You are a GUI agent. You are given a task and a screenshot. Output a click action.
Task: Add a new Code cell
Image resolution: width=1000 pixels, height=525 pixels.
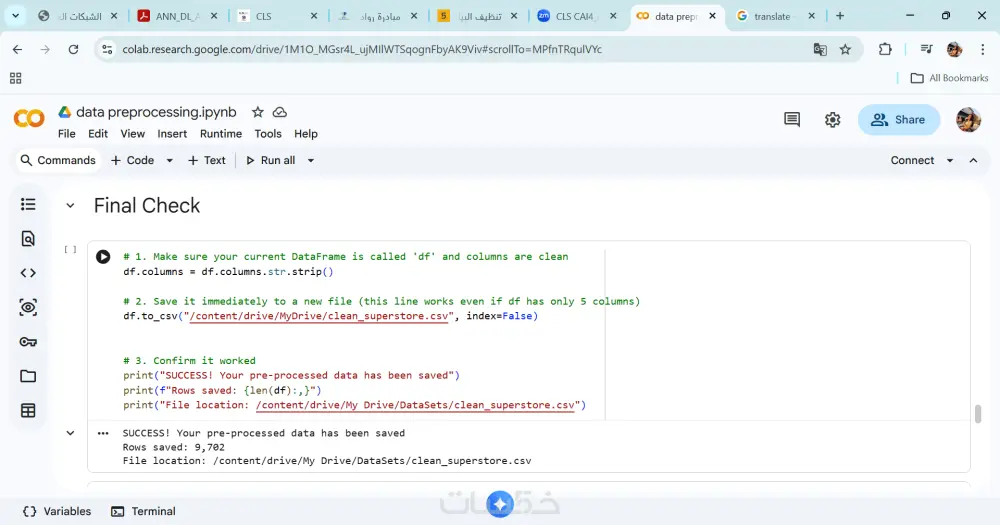133,161
